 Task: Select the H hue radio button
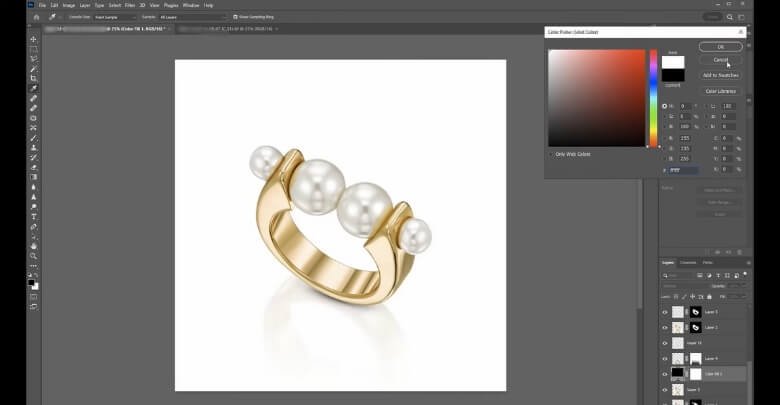(665, 106)
